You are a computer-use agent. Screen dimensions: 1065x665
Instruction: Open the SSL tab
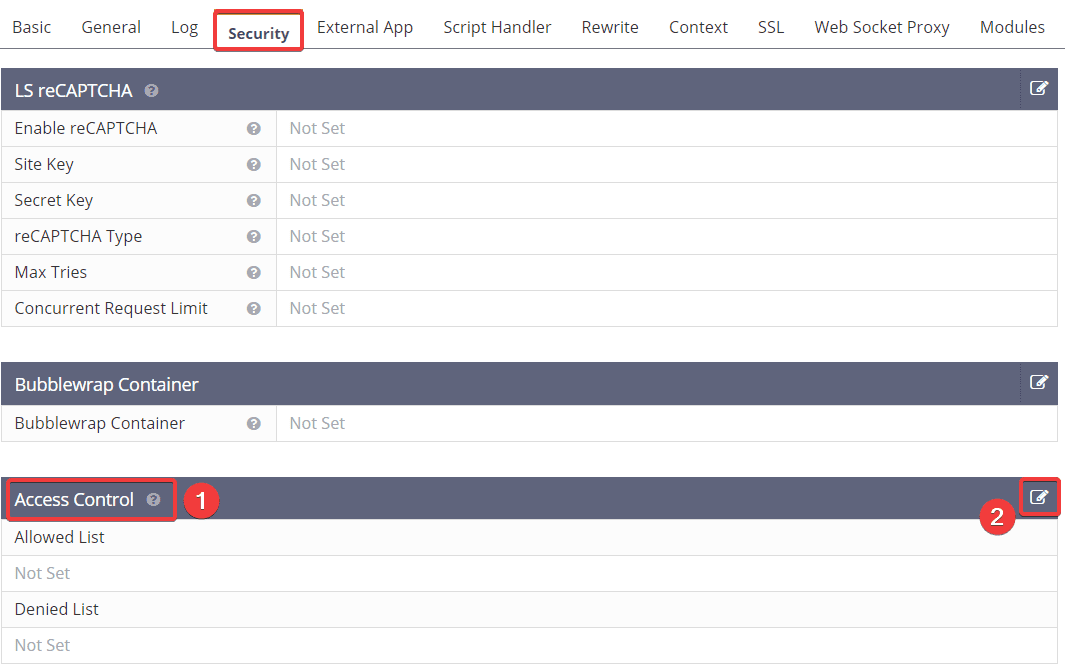click(x=771, y=27)
